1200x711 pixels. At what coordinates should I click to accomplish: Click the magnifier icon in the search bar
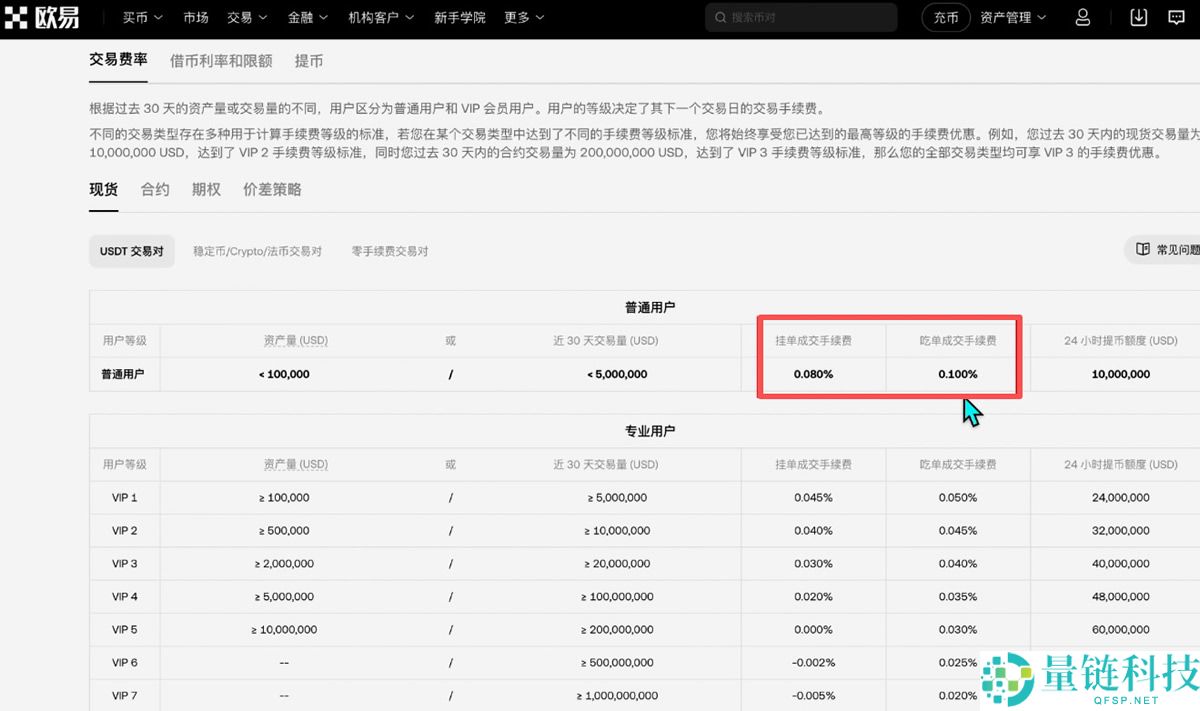coord(719,17)
